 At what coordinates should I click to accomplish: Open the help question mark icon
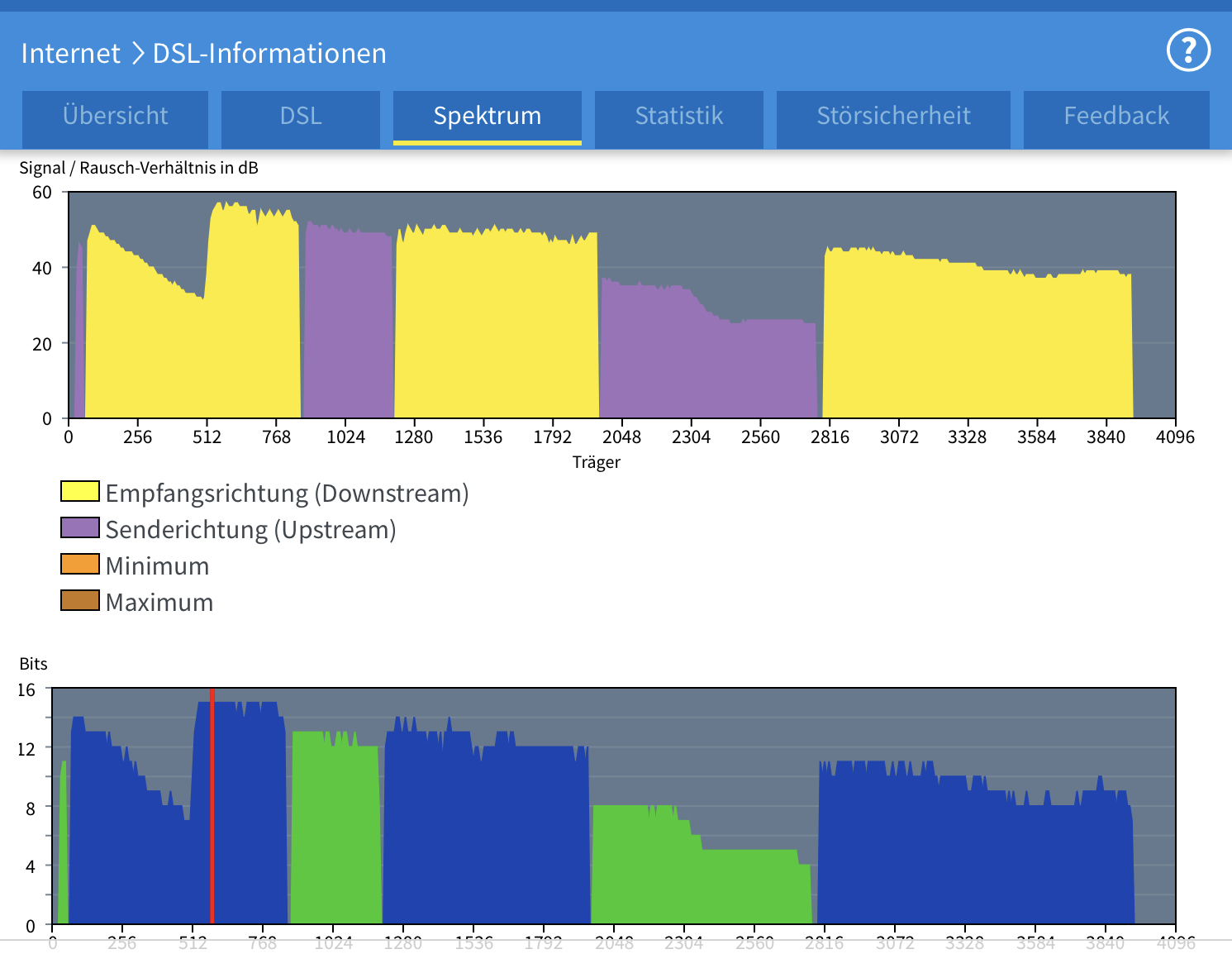[x=1188, y=50]
